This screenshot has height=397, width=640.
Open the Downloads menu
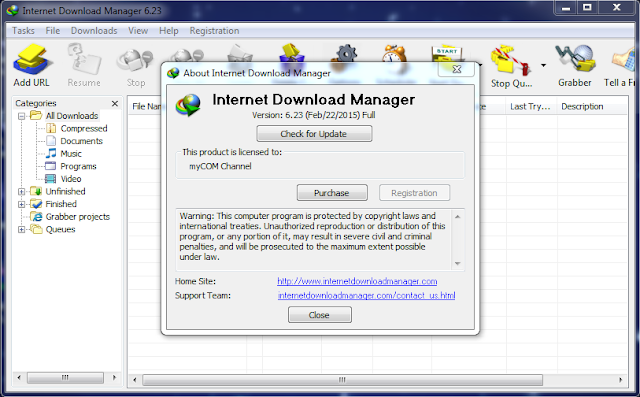point(94,31)
